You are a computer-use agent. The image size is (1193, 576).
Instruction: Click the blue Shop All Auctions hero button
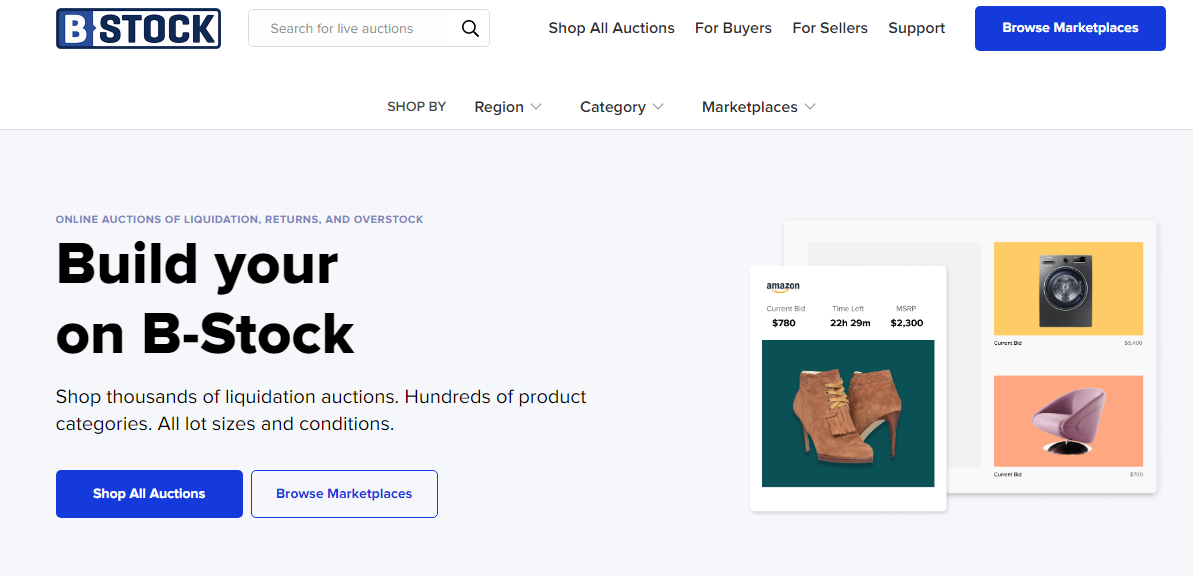[x=149, y=494]
